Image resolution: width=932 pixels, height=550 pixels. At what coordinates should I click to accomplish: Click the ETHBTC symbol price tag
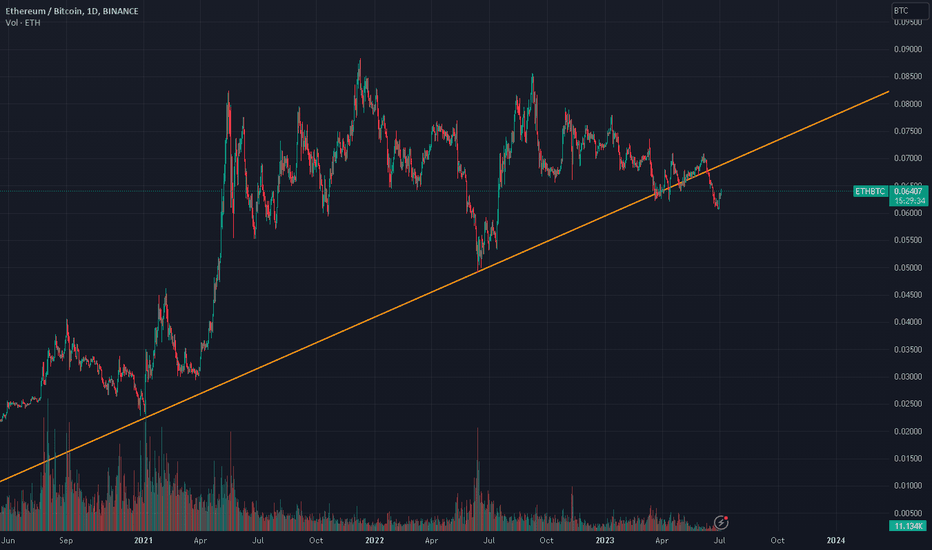point(870,191)
